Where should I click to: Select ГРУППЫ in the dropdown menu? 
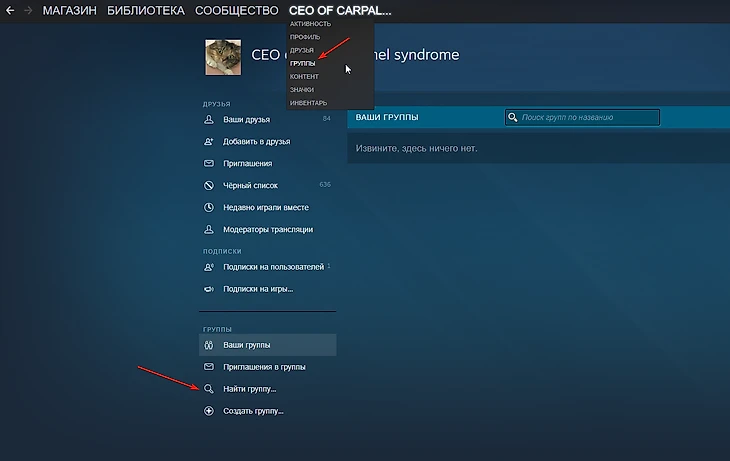tap(303, 63)
